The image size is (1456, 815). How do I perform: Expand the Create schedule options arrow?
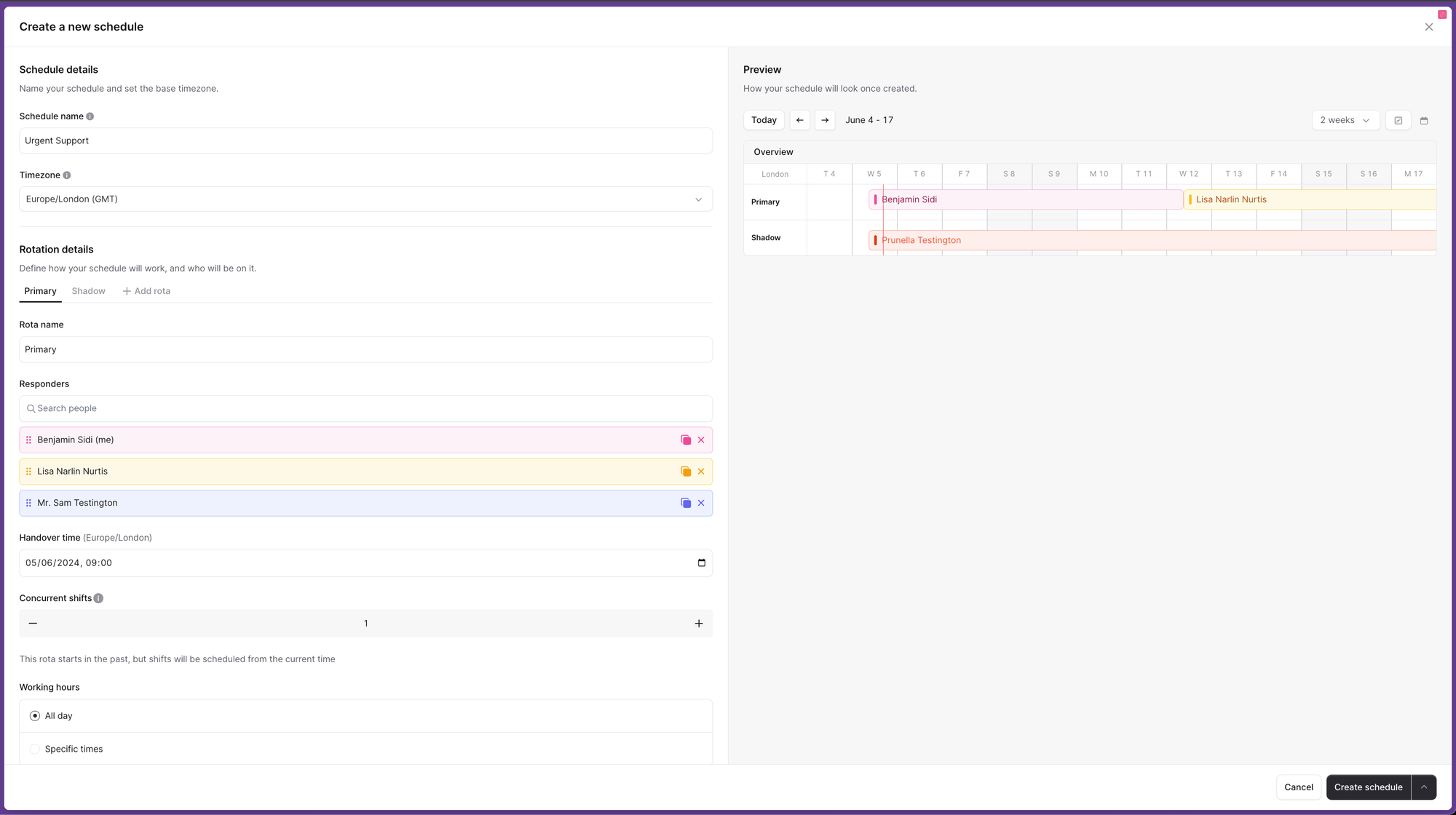tap(1423, 787)
